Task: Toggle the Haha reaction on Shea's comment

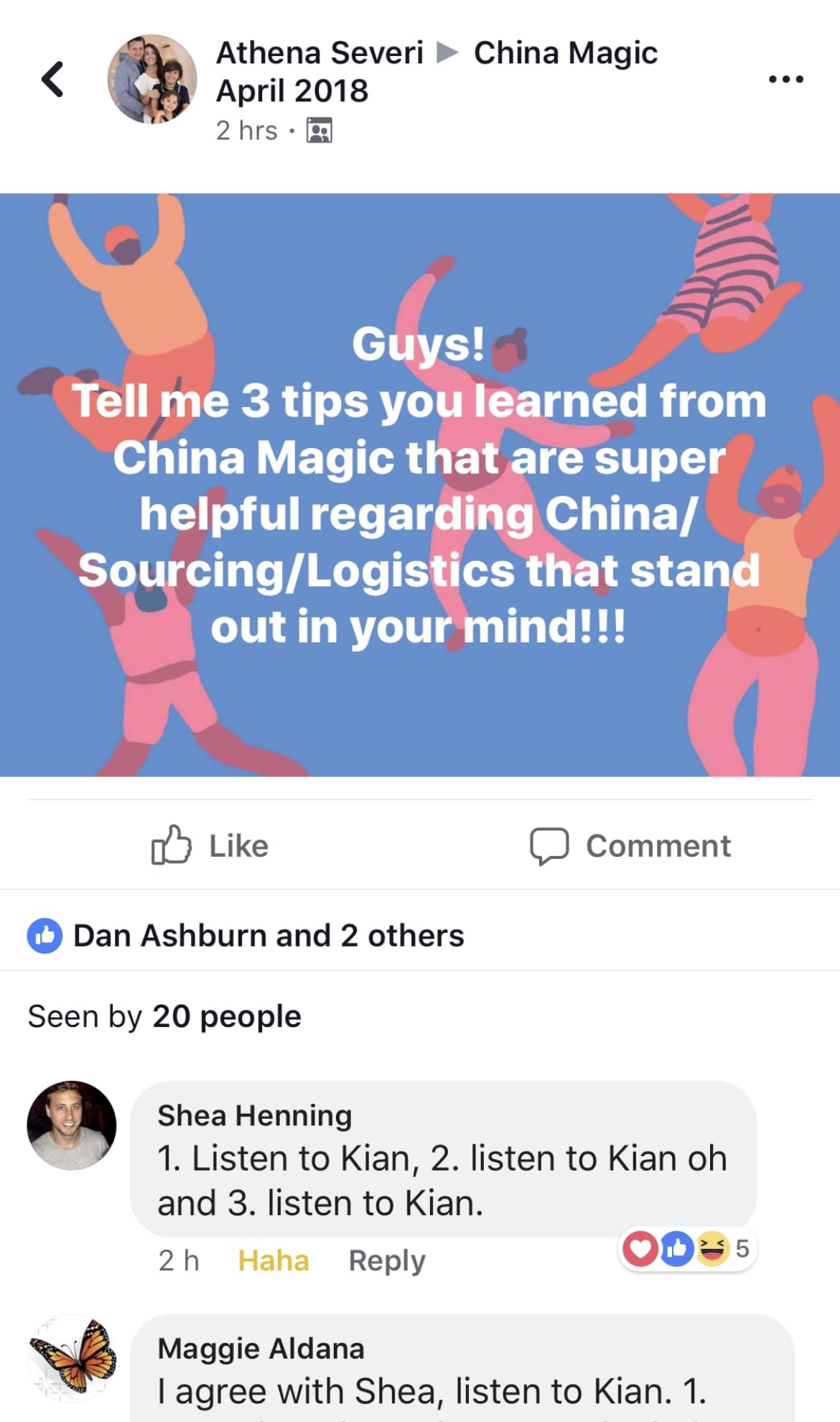Action: tap(274, 1260)
